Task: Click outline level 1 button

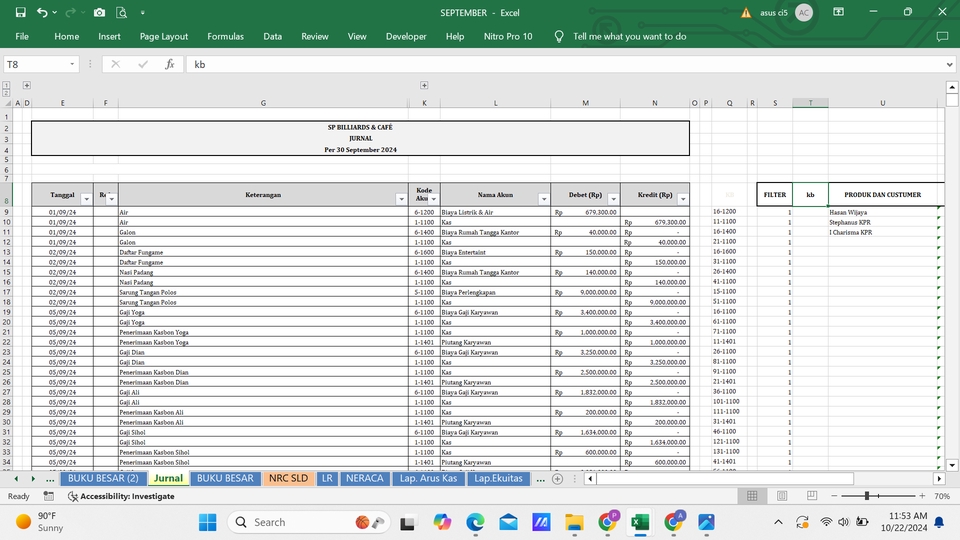Action: 6,85
